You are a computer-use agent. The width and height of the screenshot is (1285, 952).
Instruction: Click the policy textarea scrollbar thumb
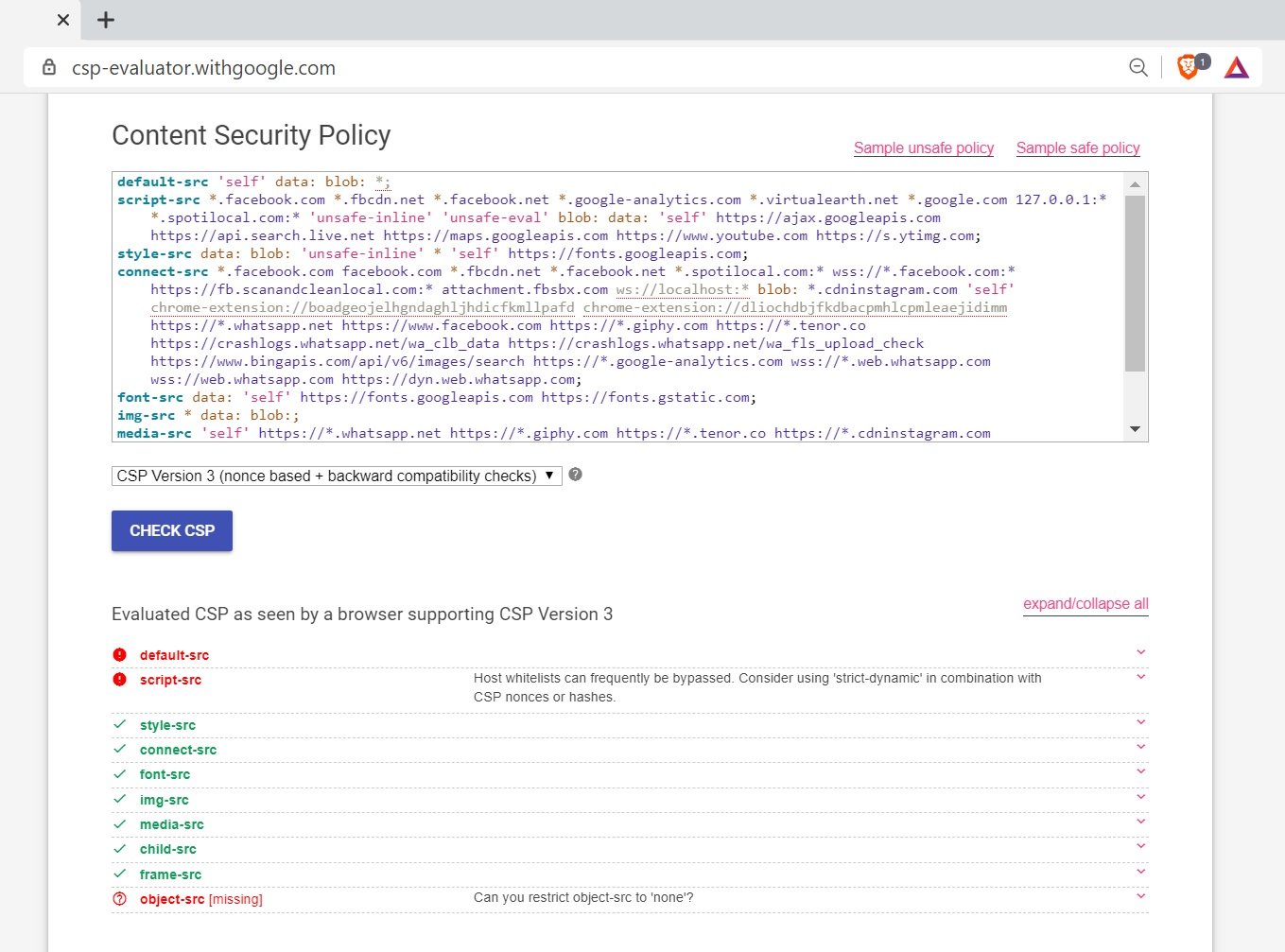(x=1136, y=284)
